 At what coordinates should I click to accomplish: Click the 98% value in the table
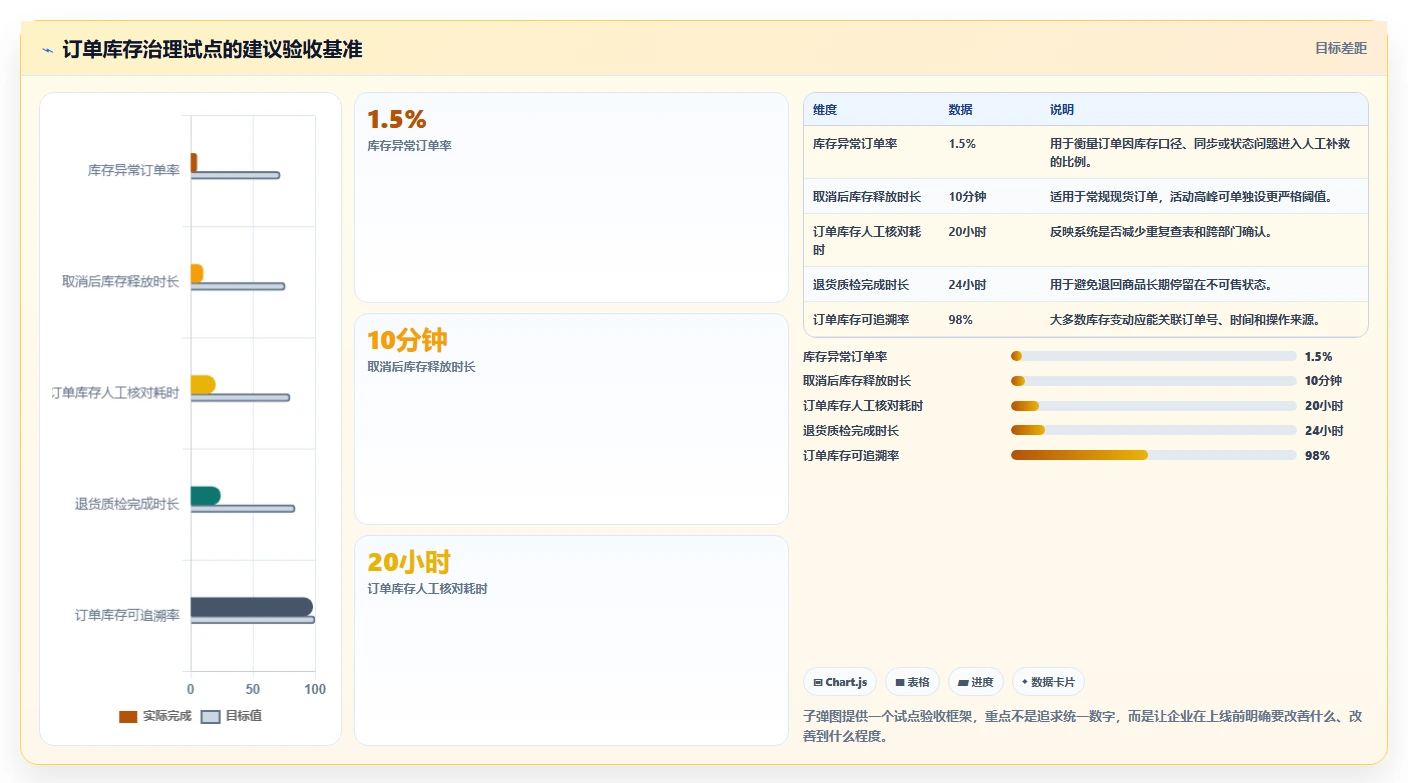(x=960, y=319)
